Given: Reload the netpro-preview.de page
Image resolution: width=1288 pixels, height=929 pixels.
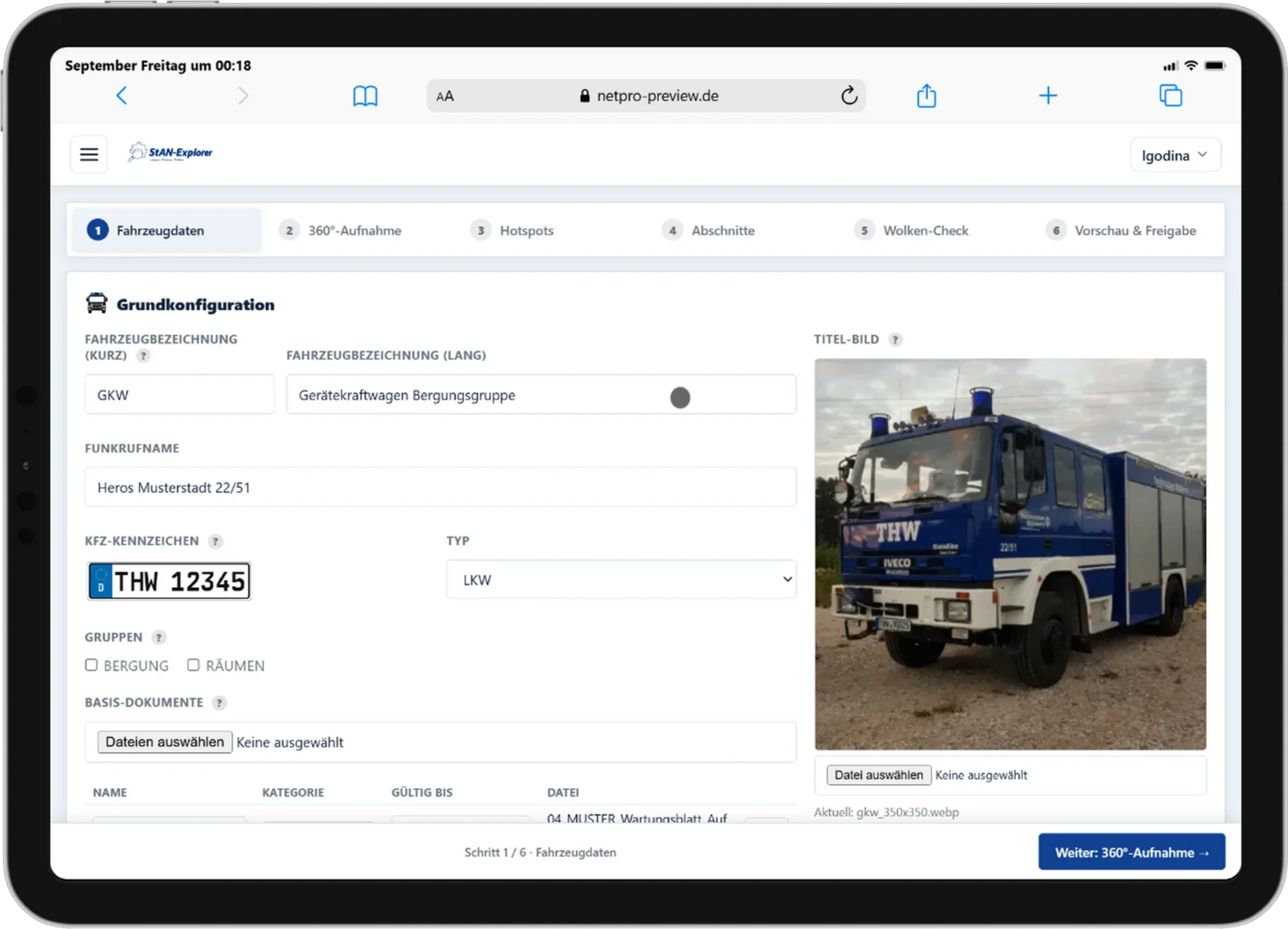Looking at the screenshot, I should pyautogui.click(x=849, y=96).
